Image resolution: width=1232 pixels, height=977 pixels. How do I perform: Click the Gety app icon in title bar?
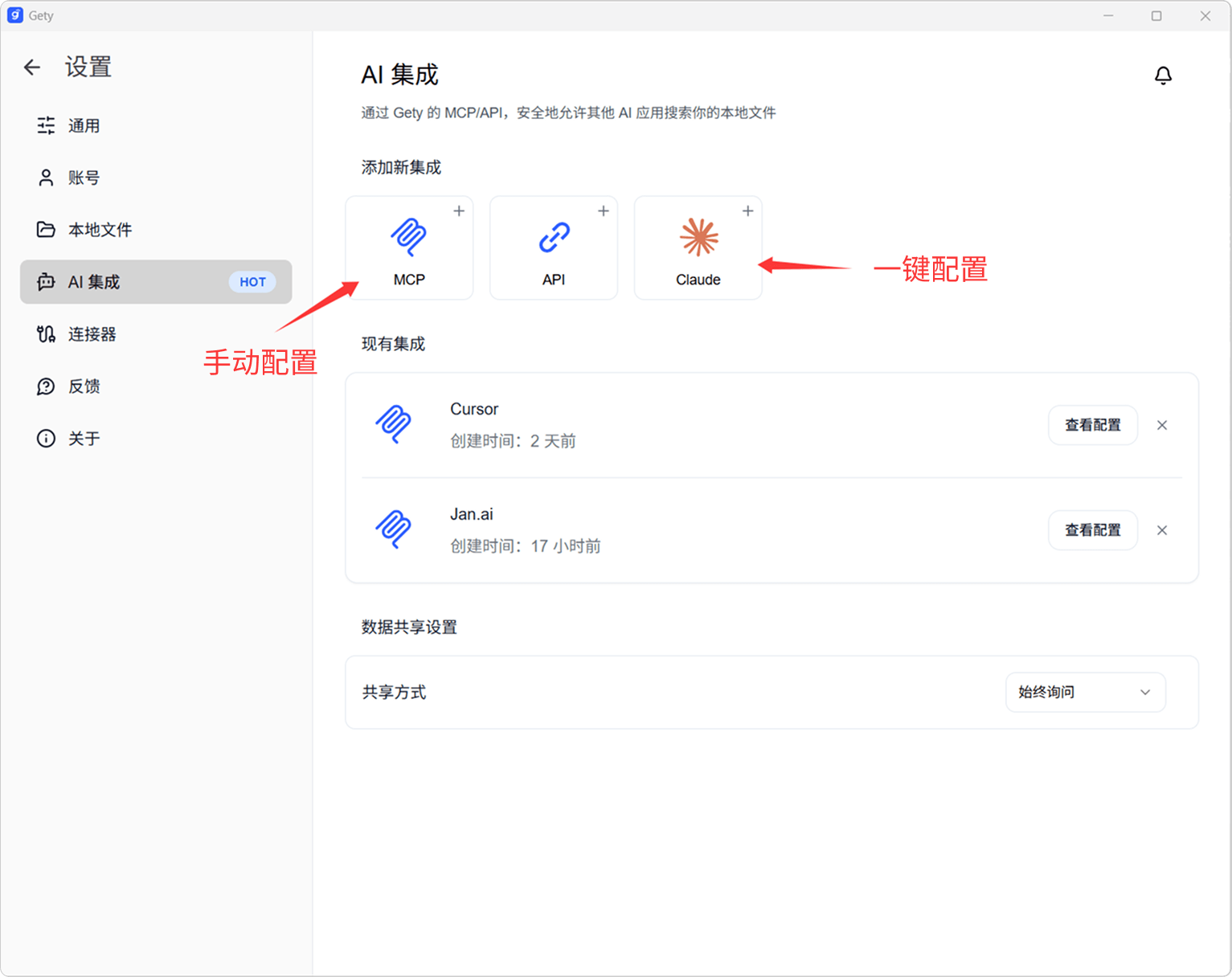point(14,15)
